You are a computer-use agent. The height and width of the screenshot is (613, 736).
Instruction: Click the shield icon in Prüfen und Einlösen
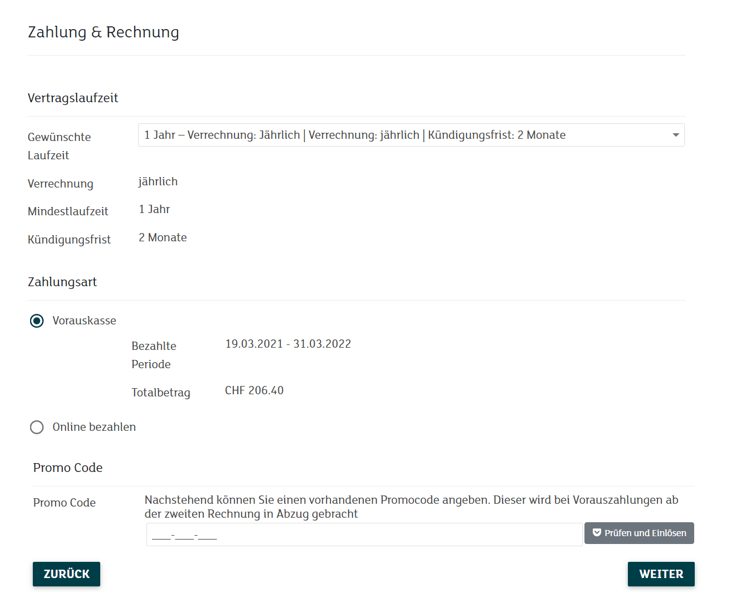pos(597,533)
